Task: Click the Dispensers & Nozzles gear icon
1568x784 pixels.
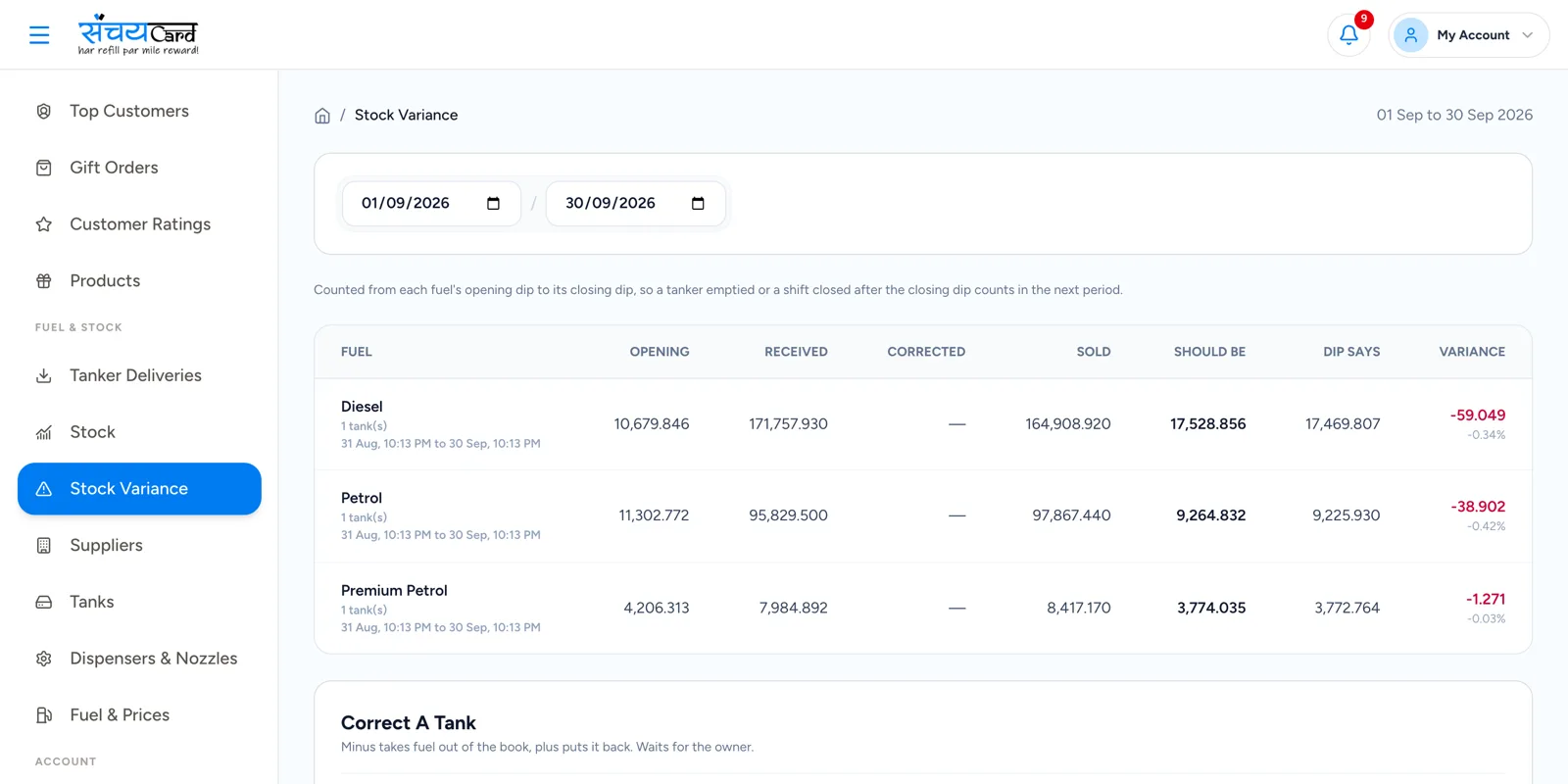Action: pos(44,659)
